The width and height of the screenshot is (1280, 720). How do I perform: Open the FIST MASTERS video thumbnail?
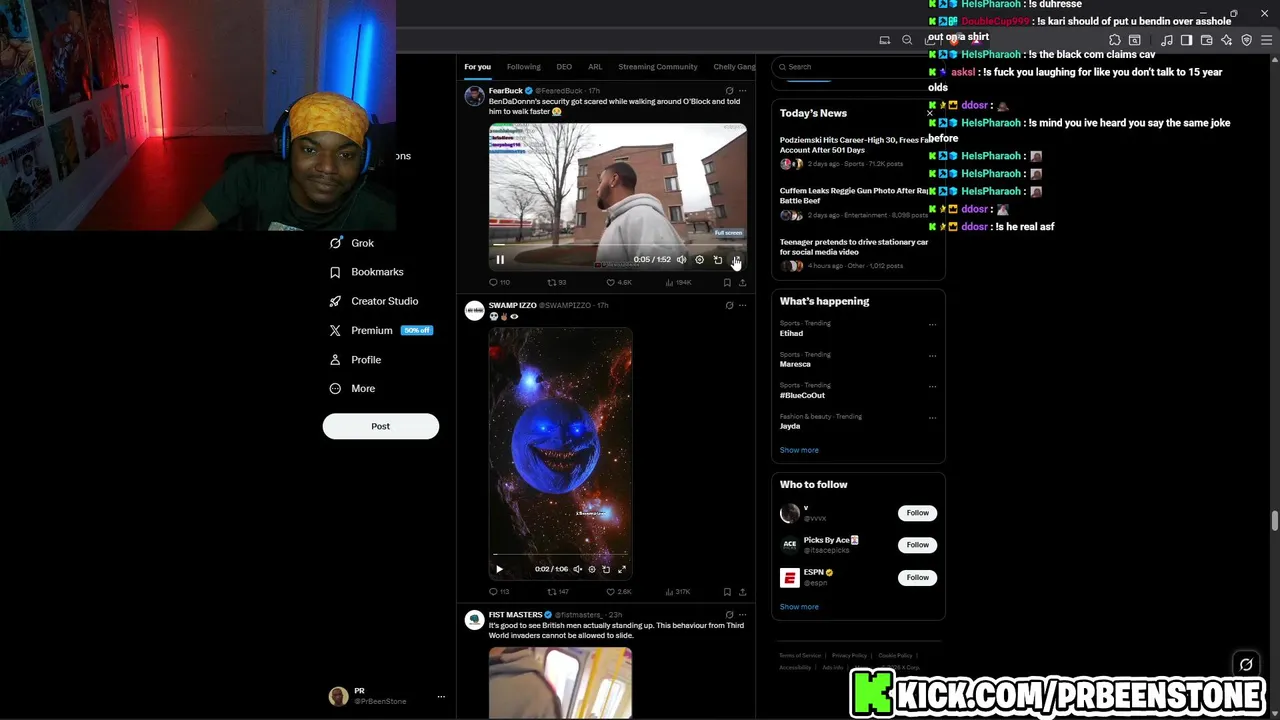coord(560,683)
